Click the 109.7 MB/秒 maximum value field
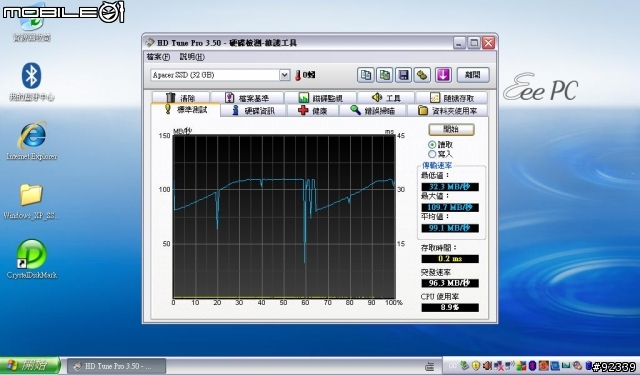 pos(450,207)
